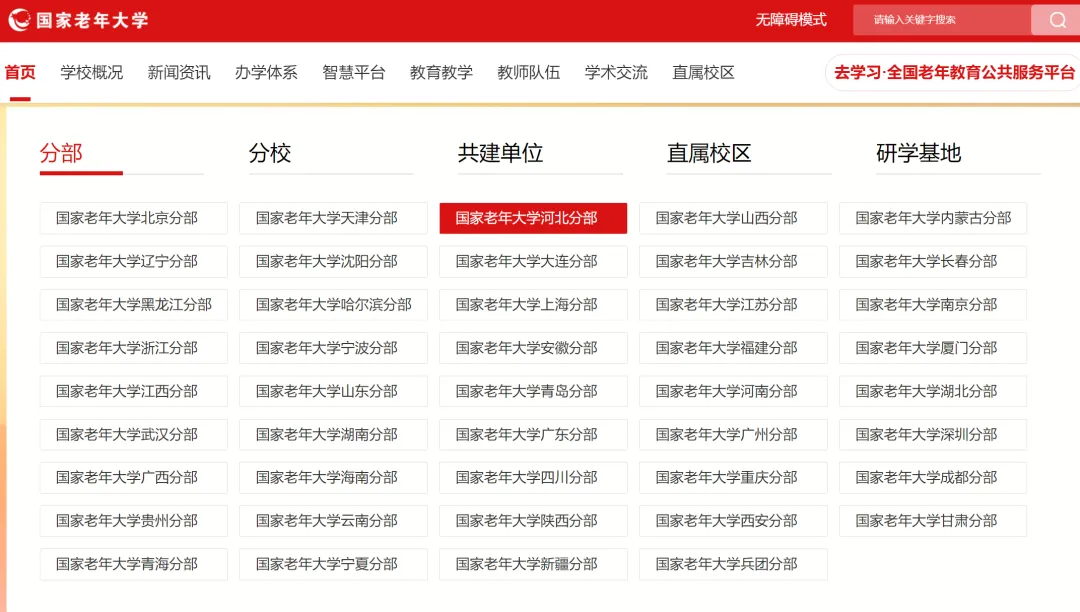Viewport: 1080px width, 612px height.
Task: Open 国家老年大学湖南分部
Action: coord(333,435)
